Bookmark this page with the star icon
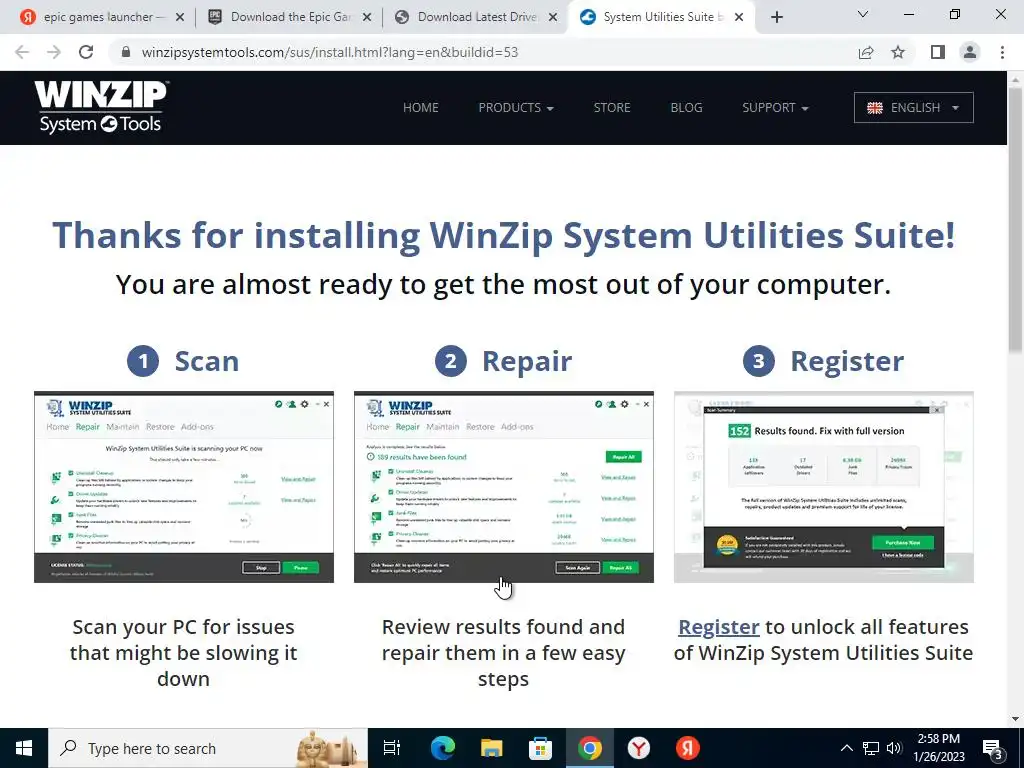 click(x=898, y=52)
